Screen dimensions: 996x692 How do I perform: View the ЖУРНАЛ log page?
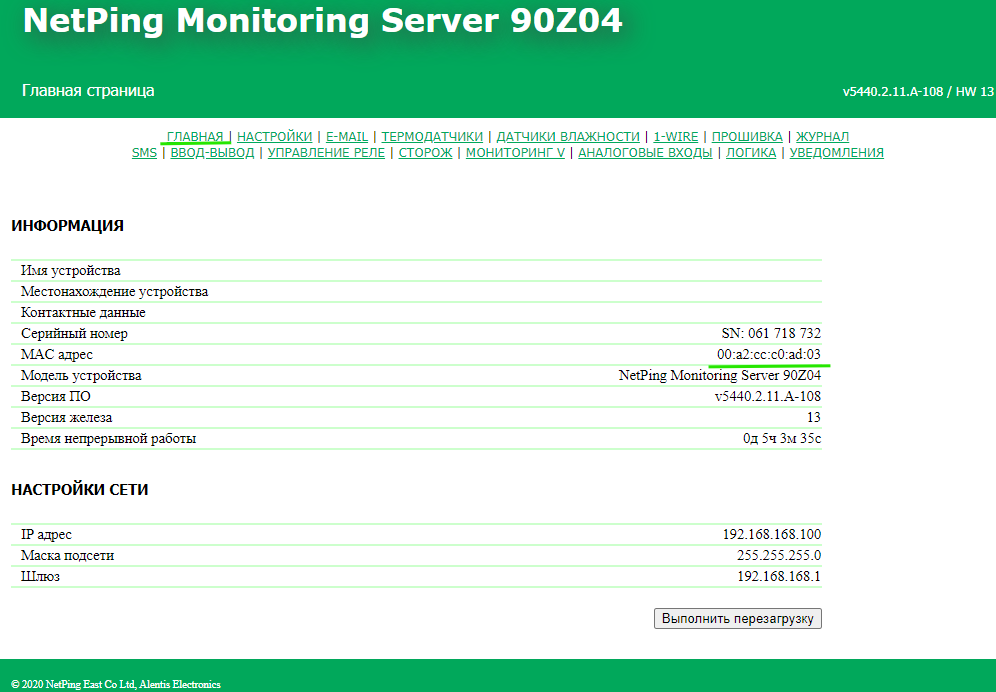822,137
